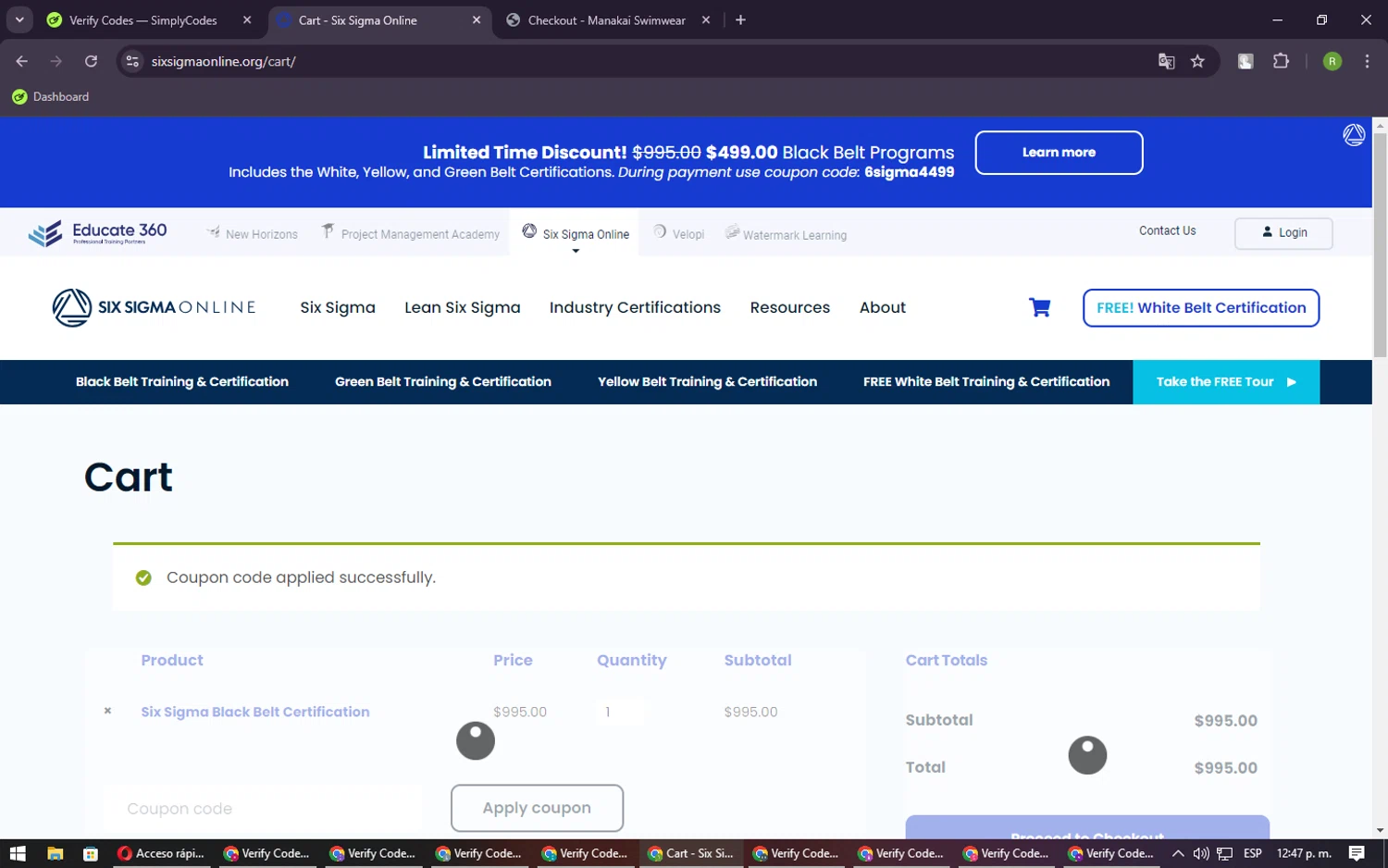The image size is (1388, 868).
Task: Open the shopping cart icon
Action: click(x=1040, y=307)
